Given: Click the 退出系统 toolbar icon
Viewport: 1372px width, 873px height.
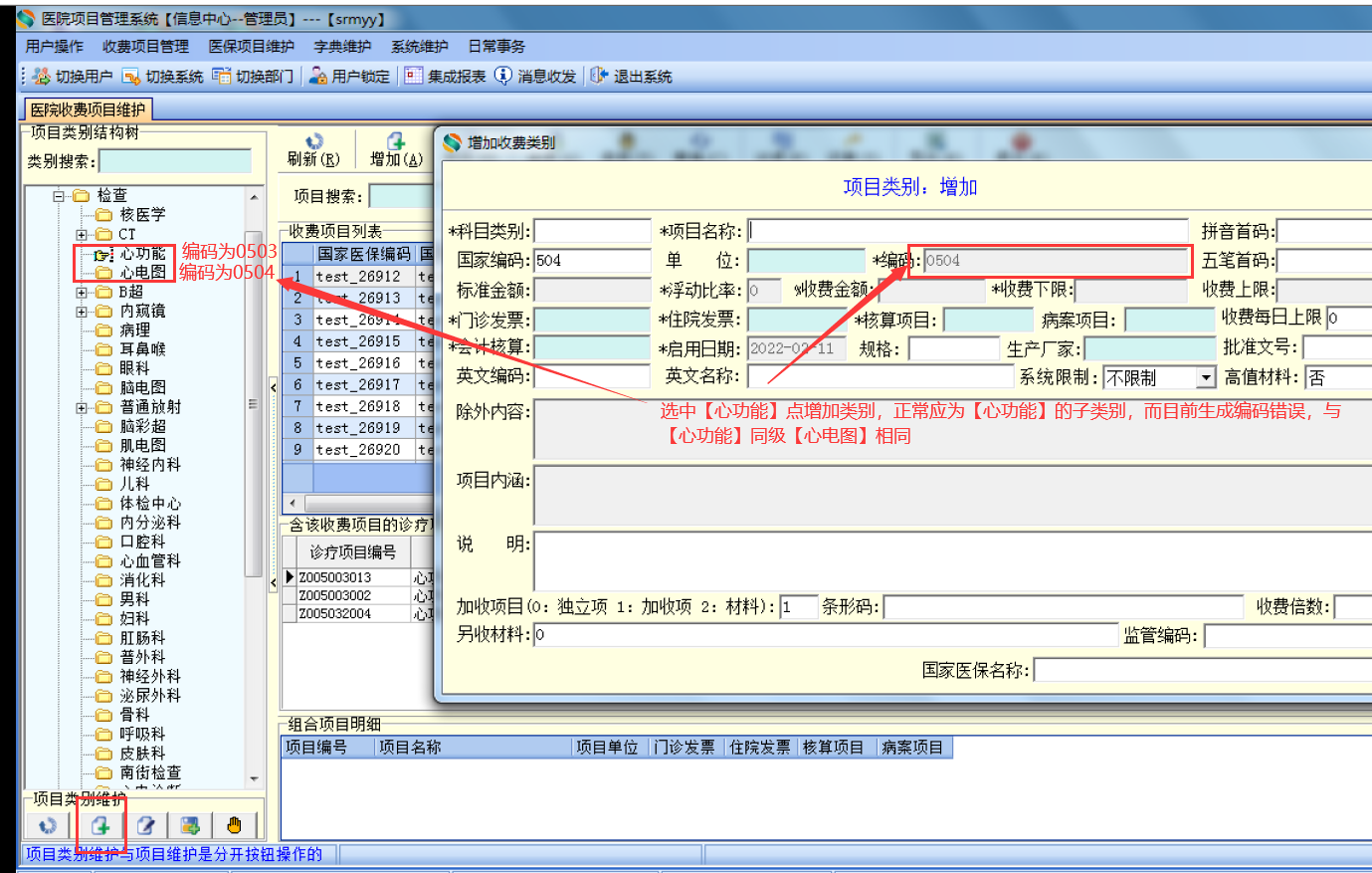Looking at the screenshot, I should (x=631, y=76).
